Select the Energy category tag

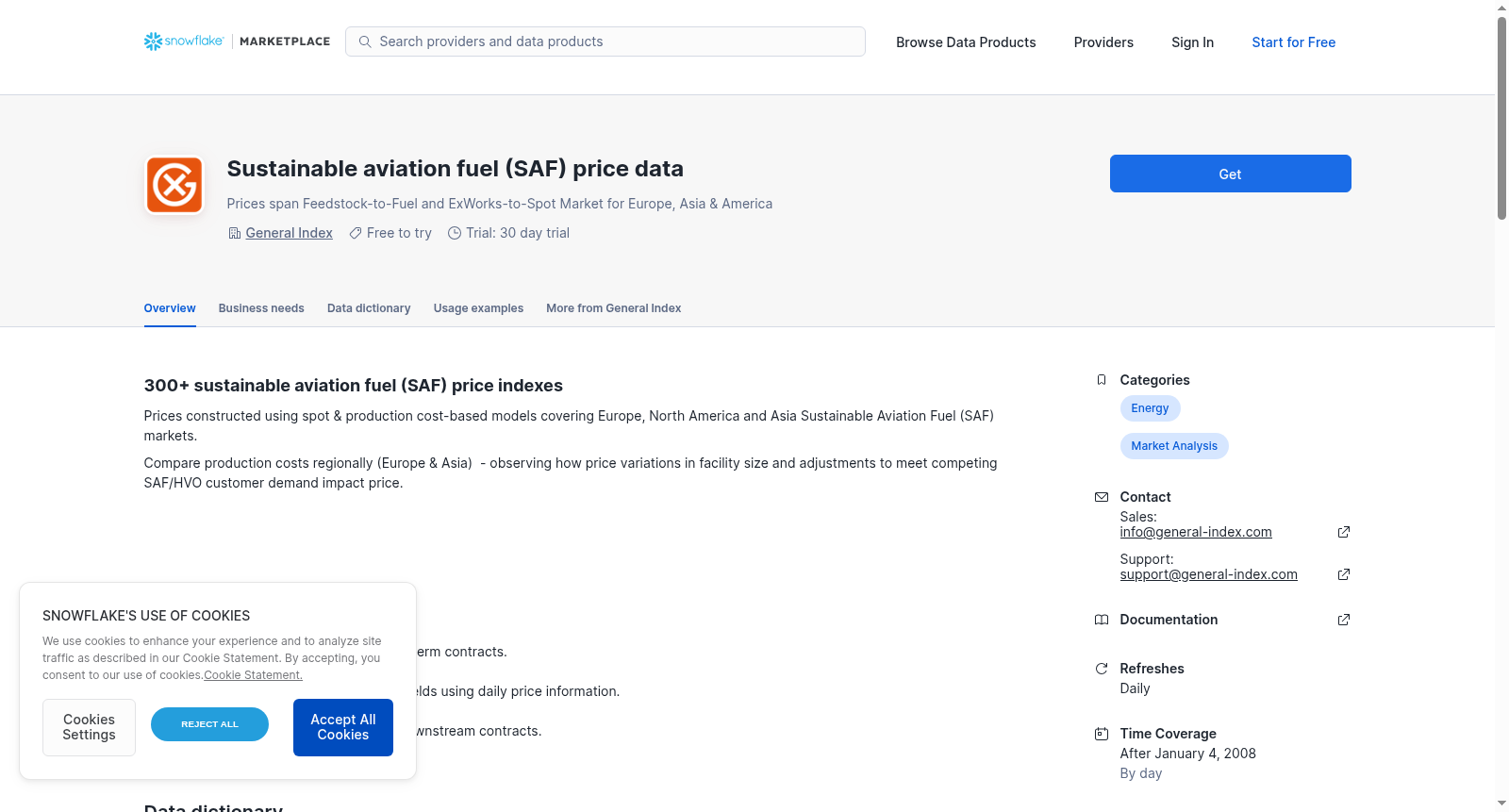[1150, 408]
